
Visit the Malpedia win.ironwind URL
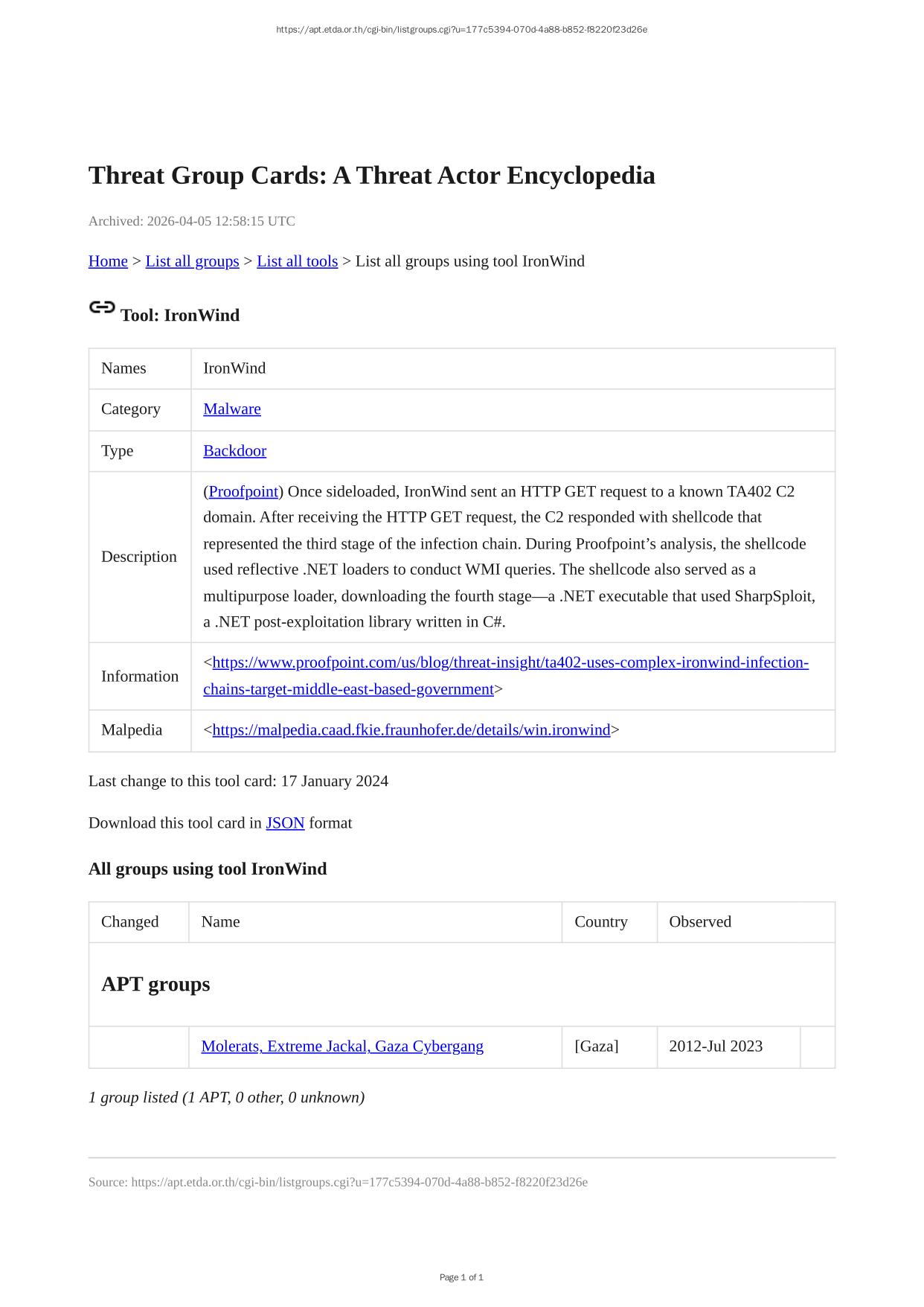[x=411, y=730]
